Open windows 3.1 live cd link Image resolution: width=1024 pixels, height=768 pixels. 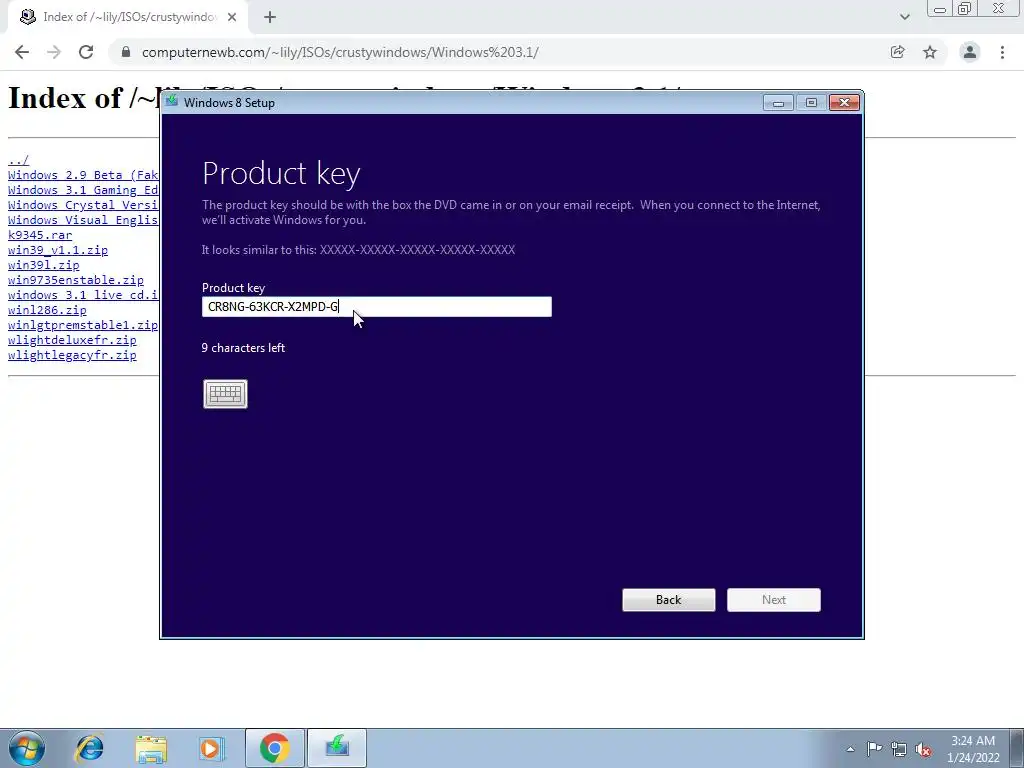83,295
